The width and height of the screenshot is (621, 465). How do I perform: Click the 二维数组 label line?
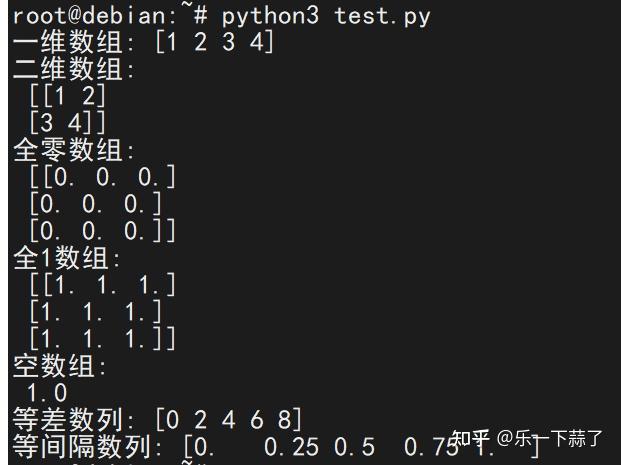point(74,69)
